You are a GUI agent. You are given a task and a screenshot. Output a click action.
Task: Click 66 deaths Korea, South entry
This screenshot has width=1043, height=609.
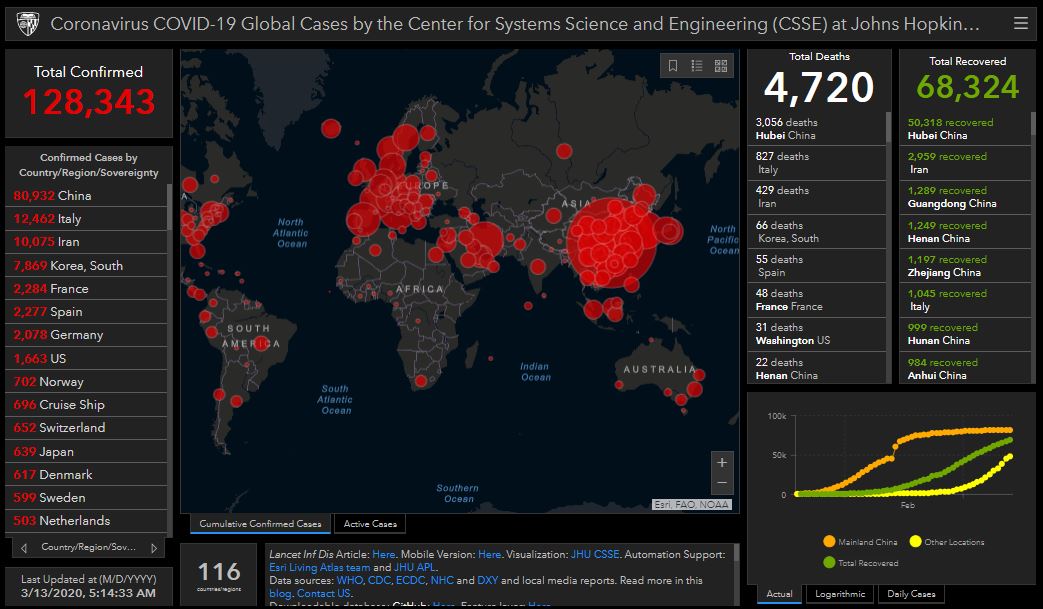pyautogui.click(x=817, y=231)
